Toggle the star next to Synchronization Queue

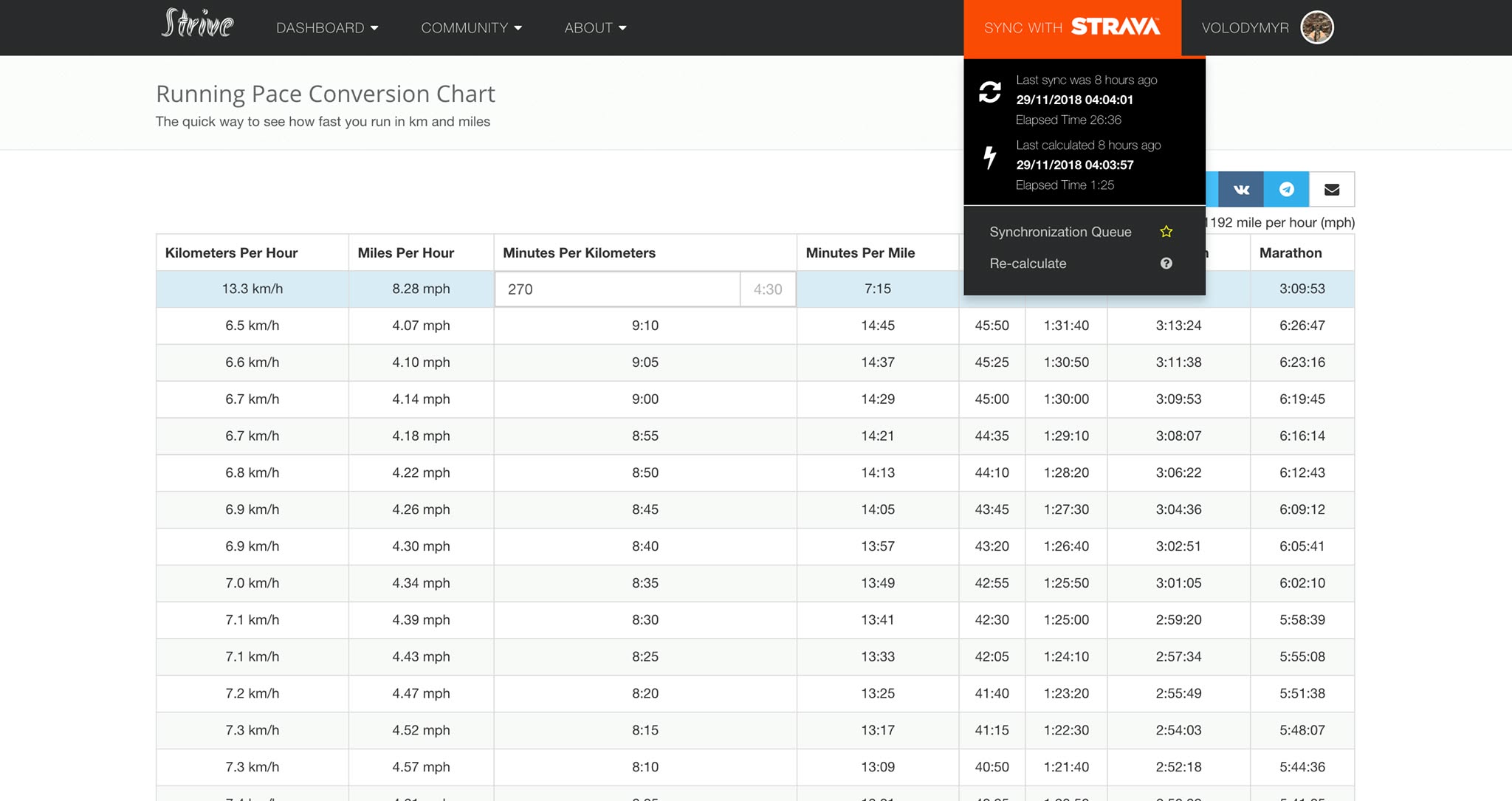point(1166,231)
